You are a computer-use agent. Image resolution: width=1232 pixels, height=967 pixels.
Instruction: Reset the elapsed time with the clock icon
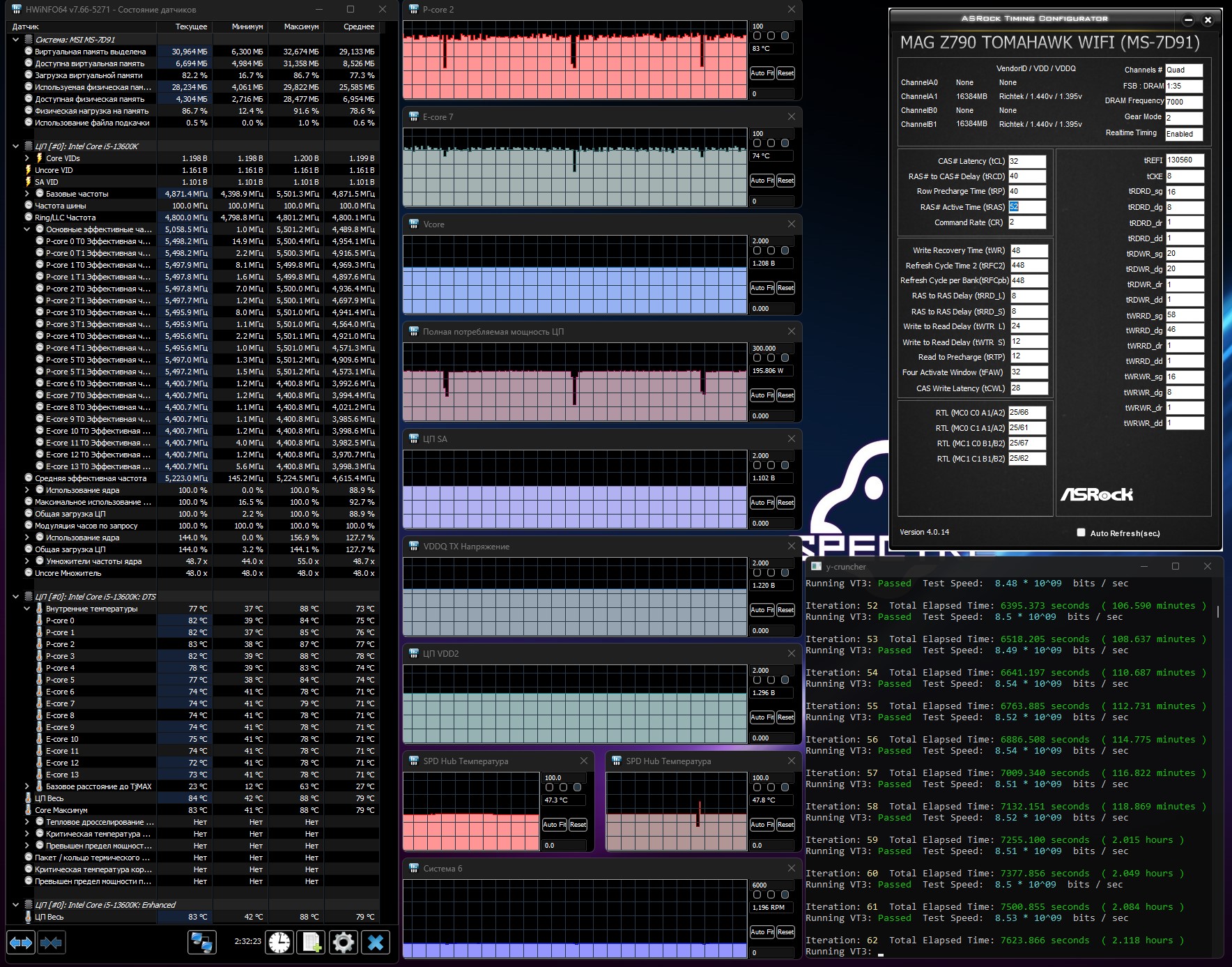[279, 943]
